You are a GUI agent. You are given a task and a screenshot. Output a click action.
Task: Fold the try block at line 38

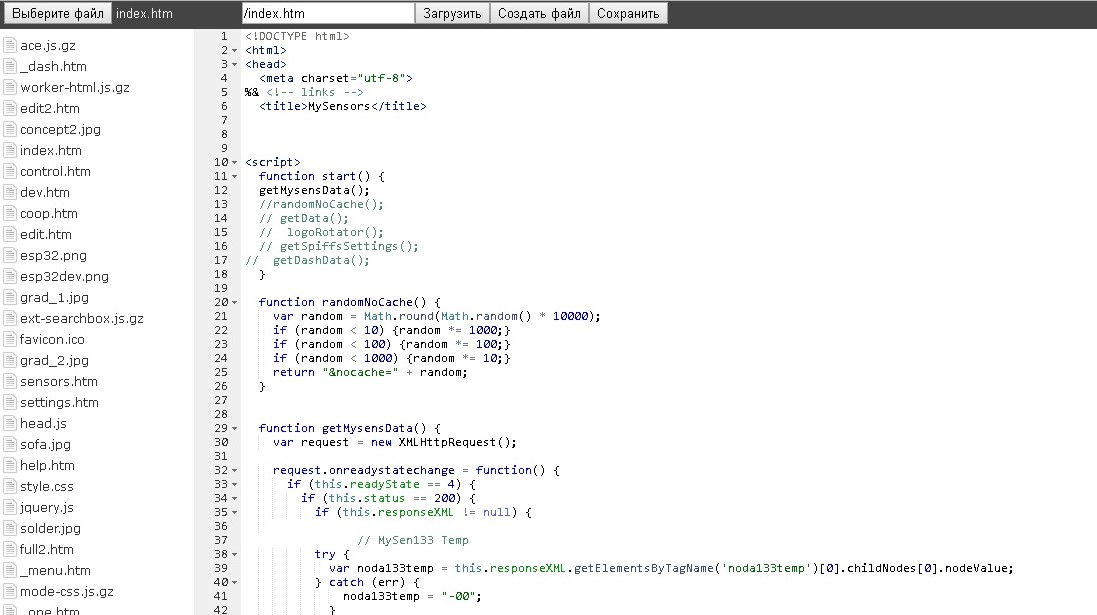[234, 554]
